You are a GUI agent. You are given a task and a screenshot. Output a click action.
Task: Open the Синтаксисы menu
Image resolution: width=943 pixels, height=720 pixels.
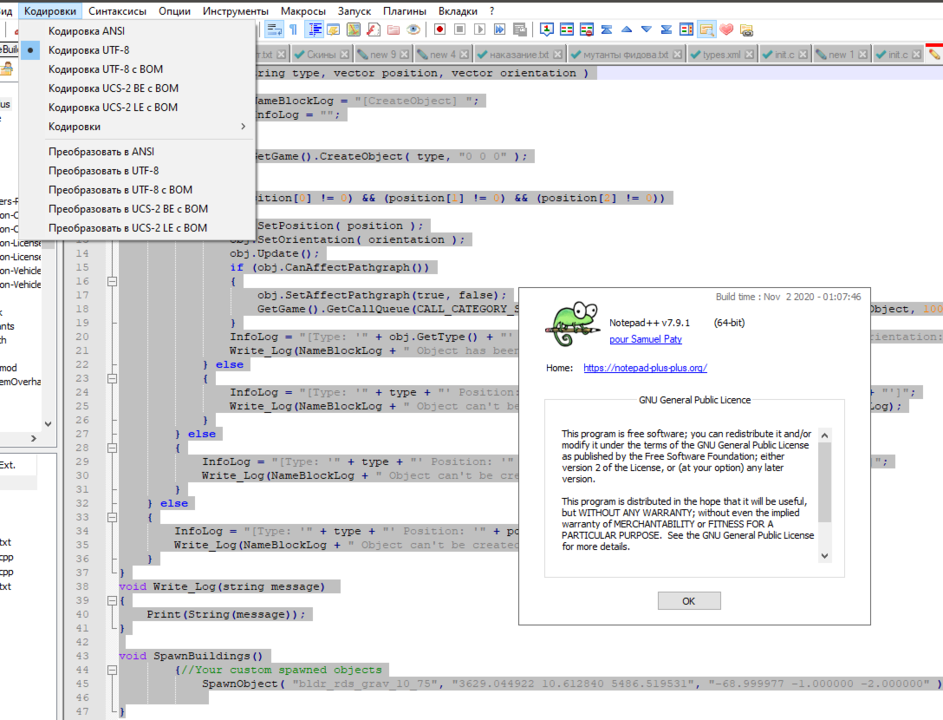tap(117, 11)
